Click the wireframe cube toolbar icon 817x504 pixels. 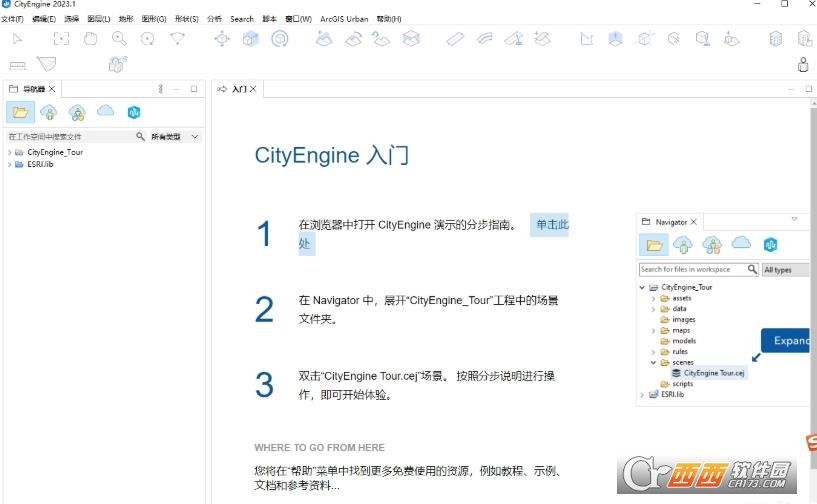click(645, 39)
